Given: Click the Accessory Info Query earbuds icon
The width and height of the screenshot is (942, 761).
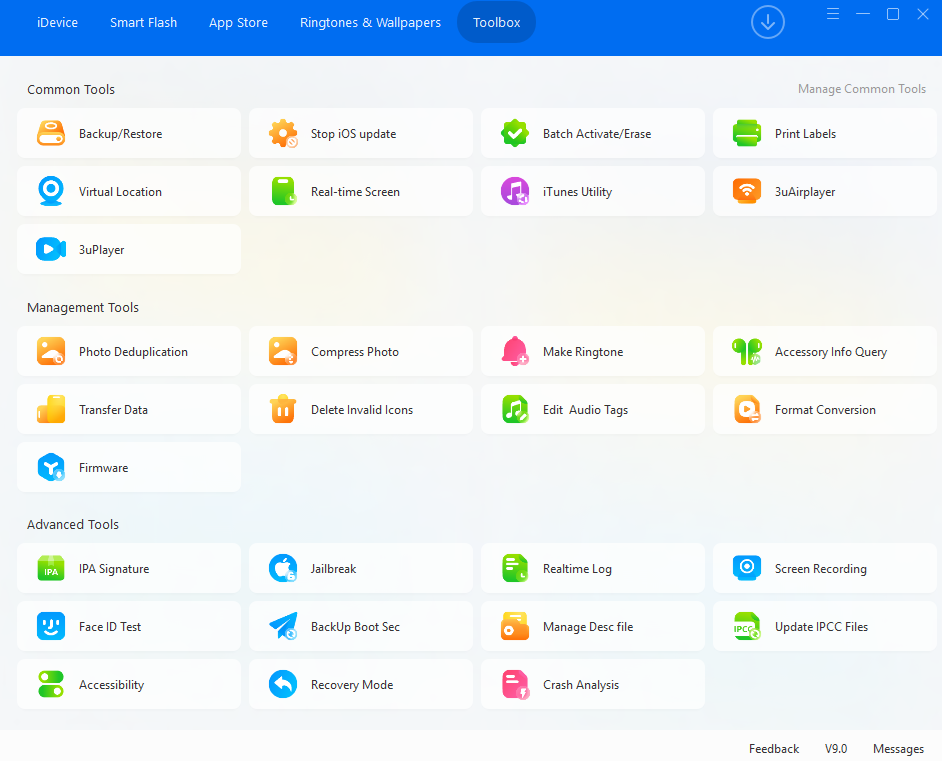Looking at the screenshot, I should (747, 351).
